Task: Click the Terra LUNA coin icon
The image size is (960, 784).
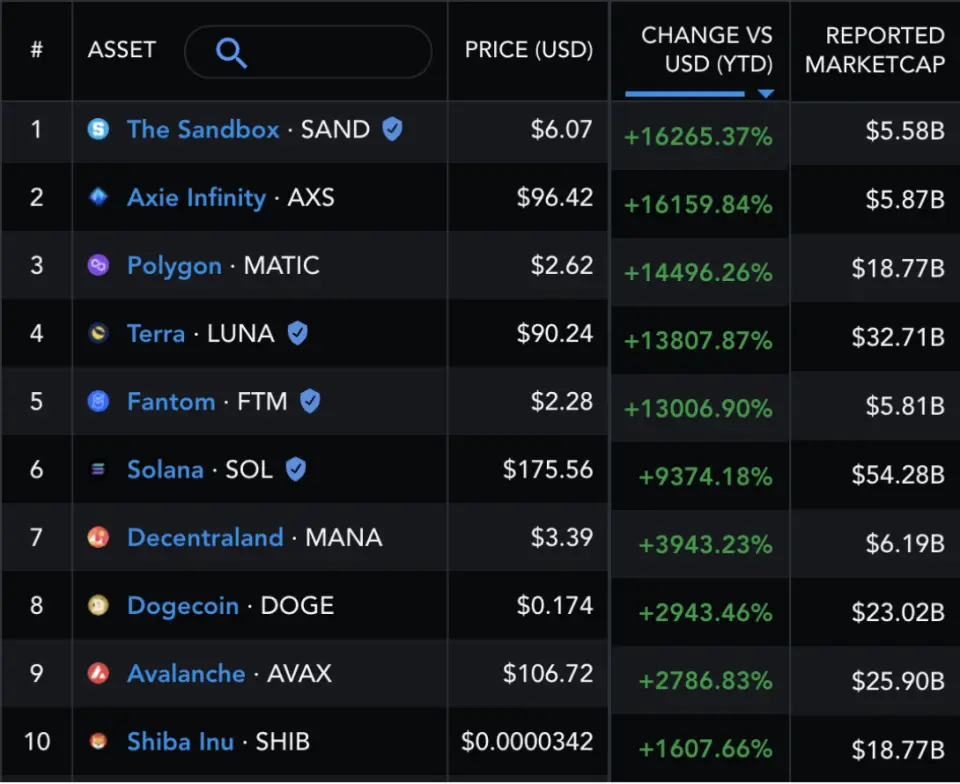Action: tap(98, 333)
